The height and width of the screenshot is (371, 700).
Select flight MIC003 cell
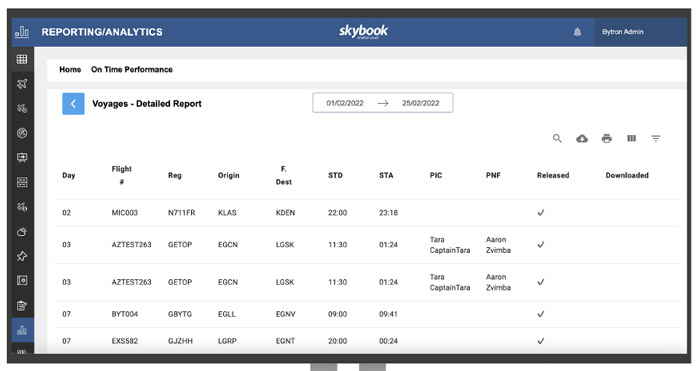click(x=125, y=213)
